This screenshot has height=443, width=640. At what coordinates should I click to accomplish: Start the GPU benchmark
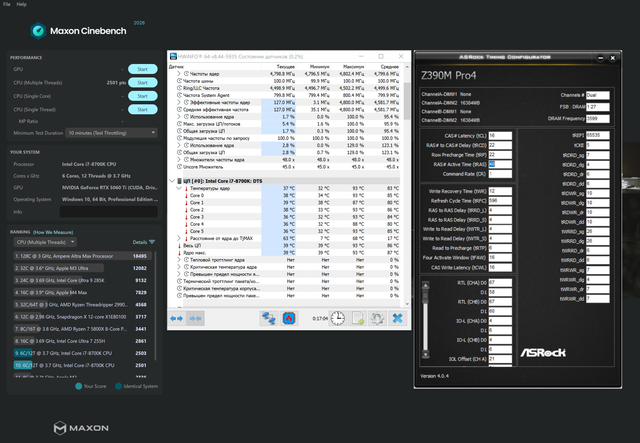coord(142,69)
